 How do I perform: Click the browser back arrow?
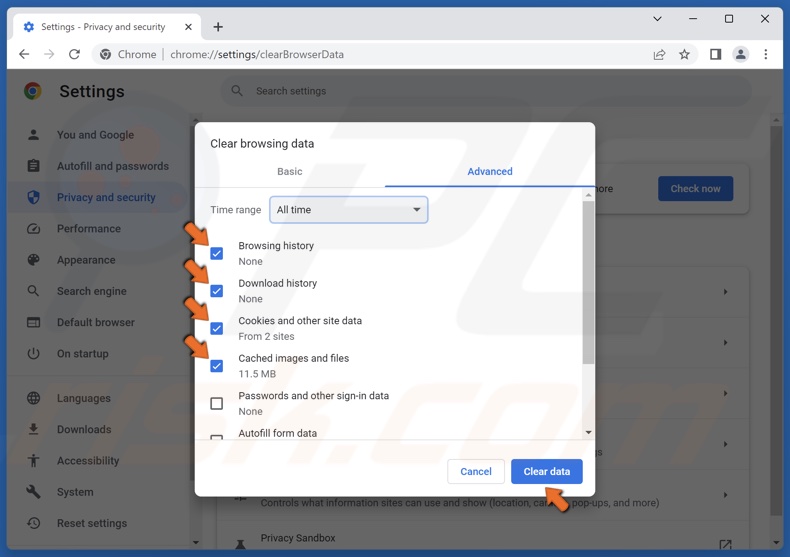pyautogui.click(x=24, y=54)
